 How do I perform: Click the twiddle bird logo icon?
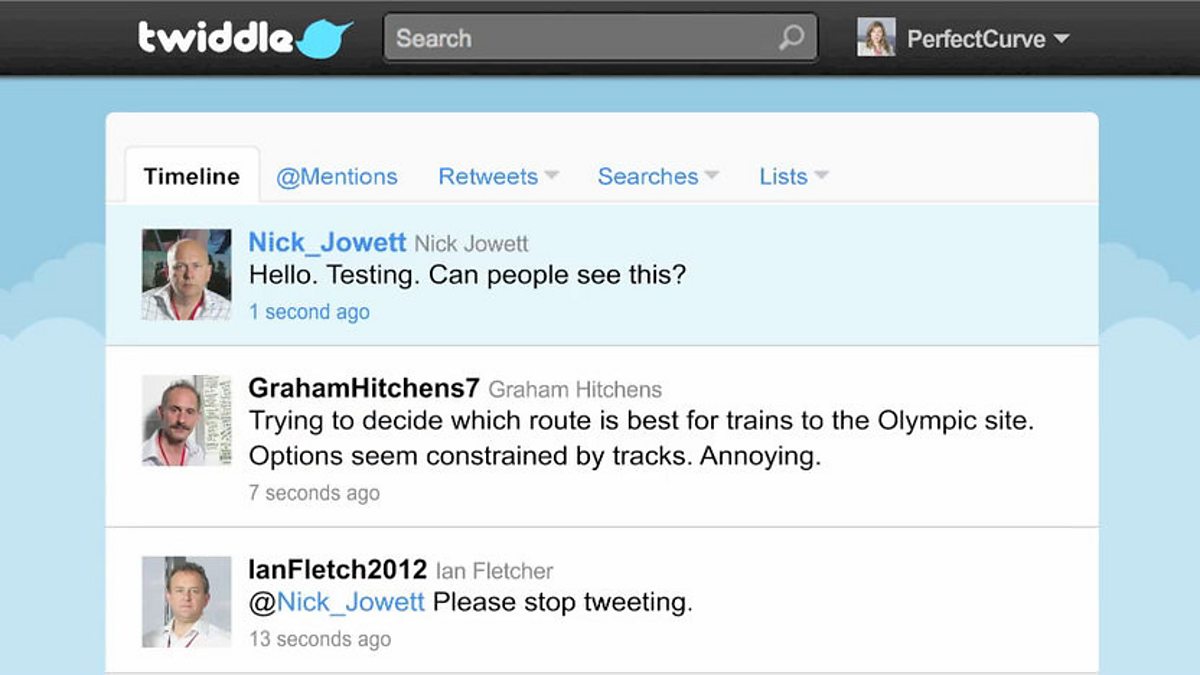point(325,39)
